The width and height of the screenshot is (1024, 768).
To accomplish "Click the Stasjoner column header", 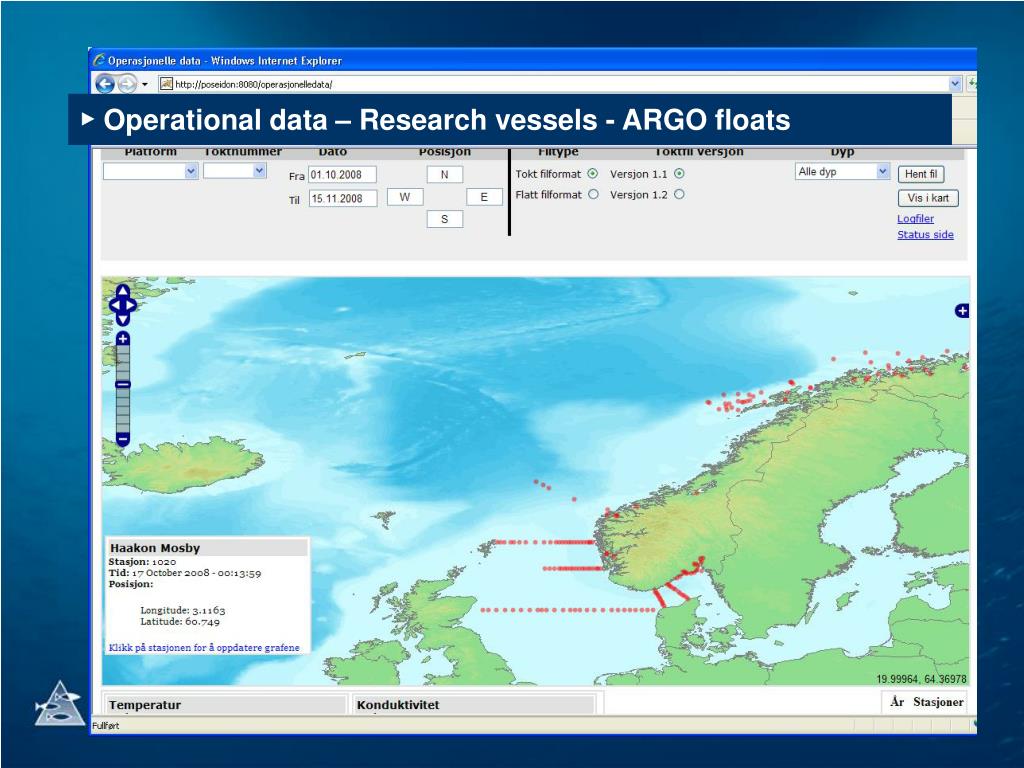I will 938,702.
